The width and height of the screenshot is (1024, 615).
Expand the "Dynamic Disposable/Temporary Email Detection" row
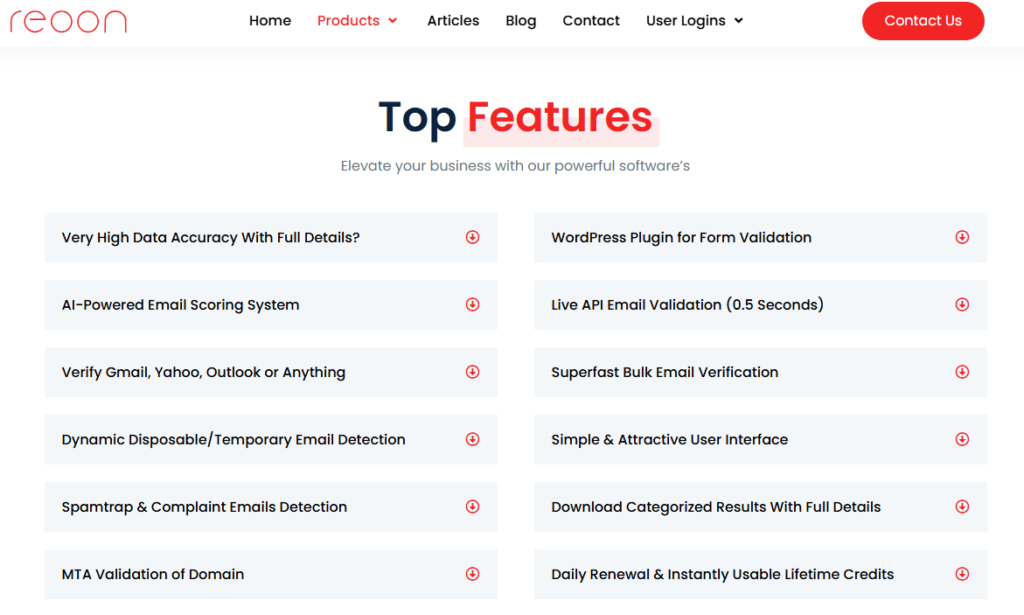(x=472, y=439)
